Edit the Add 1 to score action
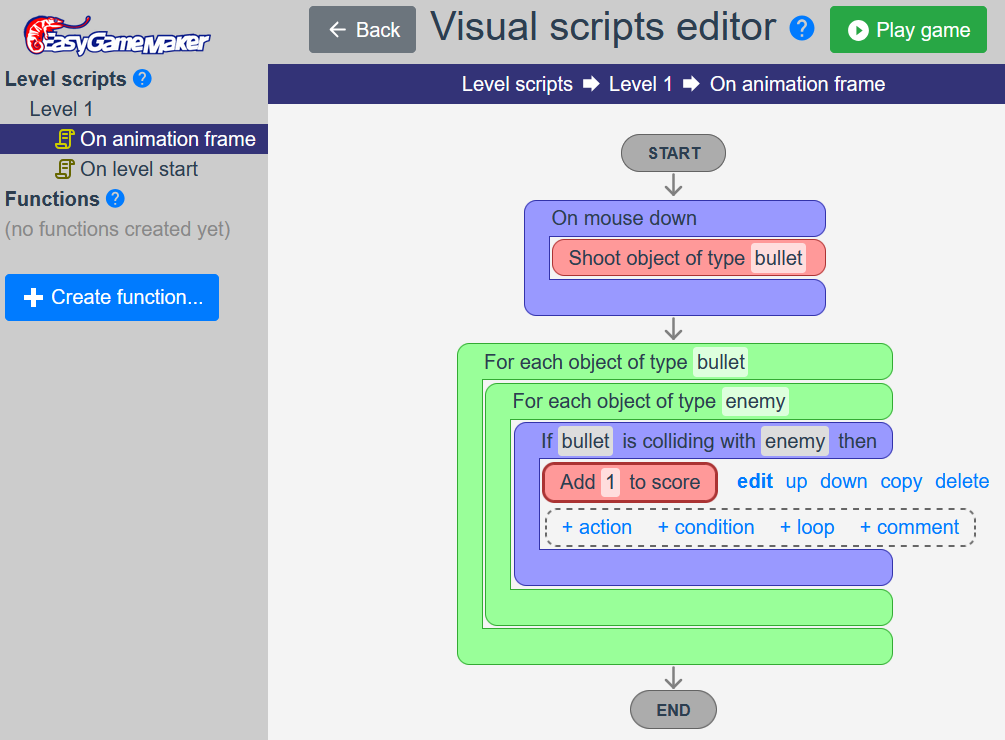This screenshot has height=740, width=1005. (754, 481)
